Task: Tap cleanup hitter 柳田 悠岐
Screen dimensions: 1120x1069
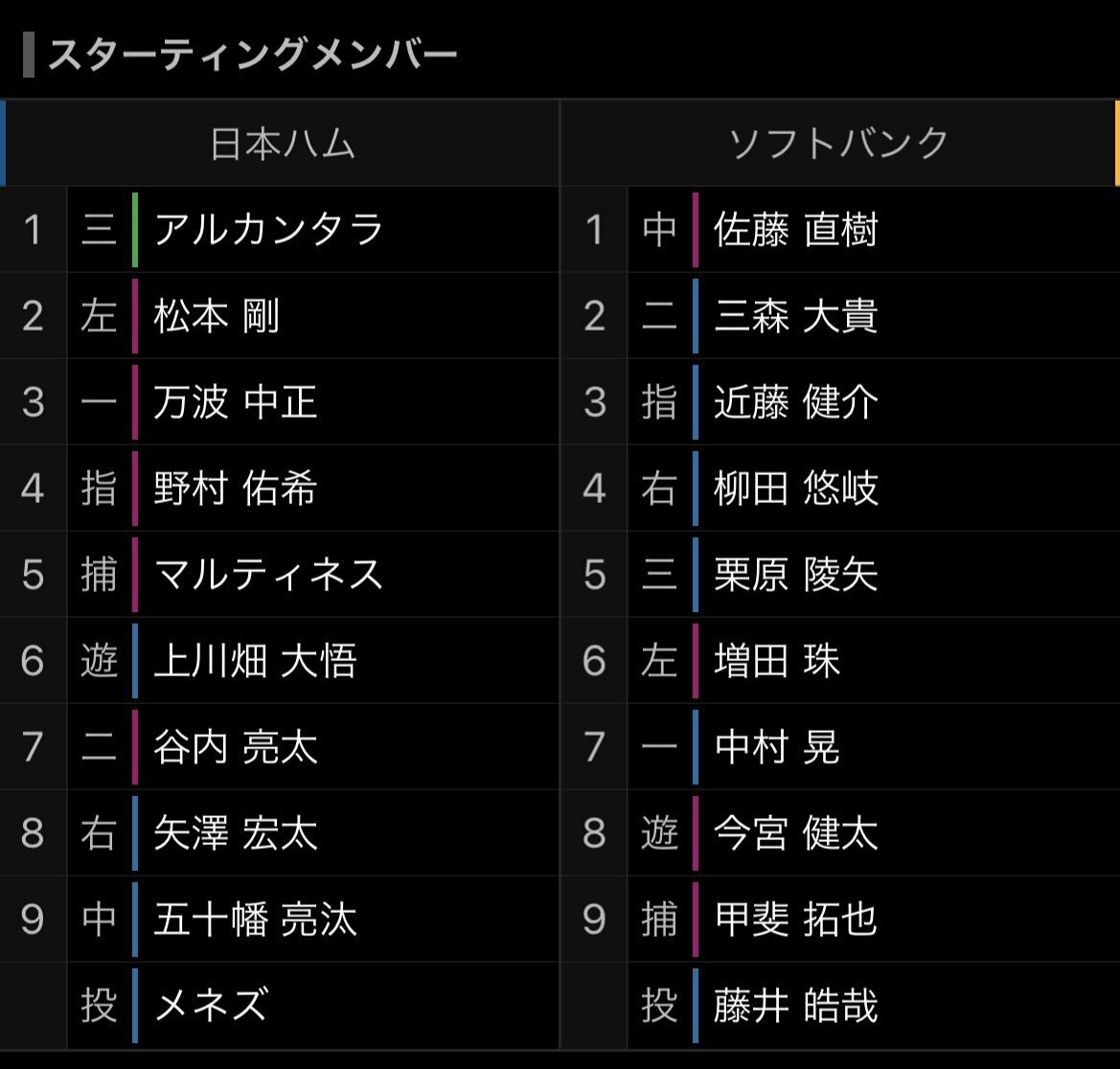Action: click(796, 489)
